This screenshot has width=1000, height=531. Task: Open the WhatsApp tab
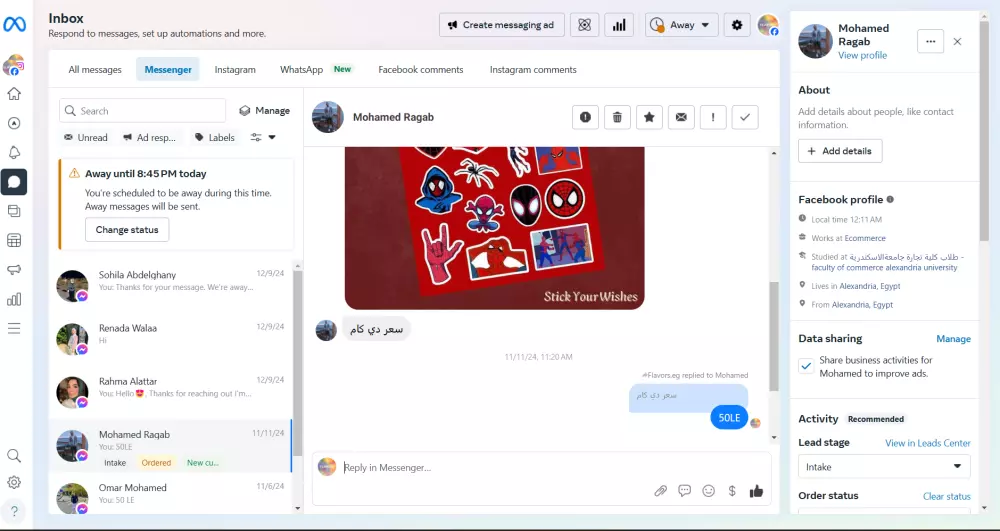tap(316, 69)
